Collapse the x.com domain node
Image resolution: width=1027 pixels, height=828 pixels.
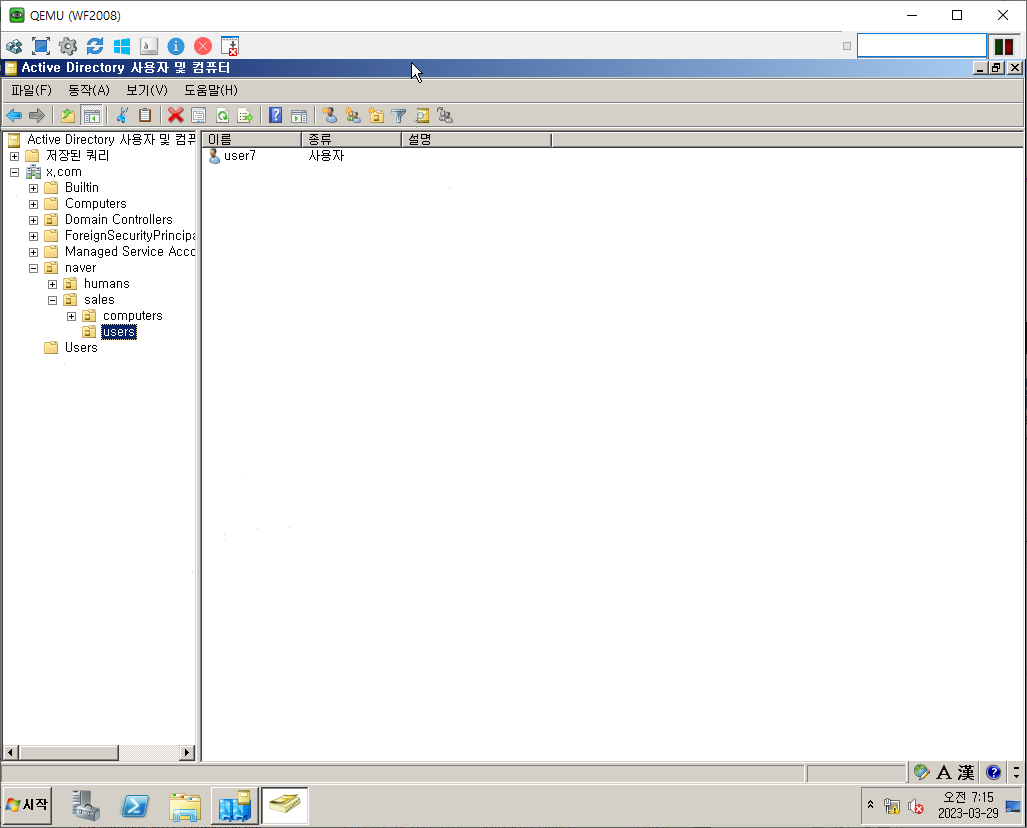tap(14, 172)
